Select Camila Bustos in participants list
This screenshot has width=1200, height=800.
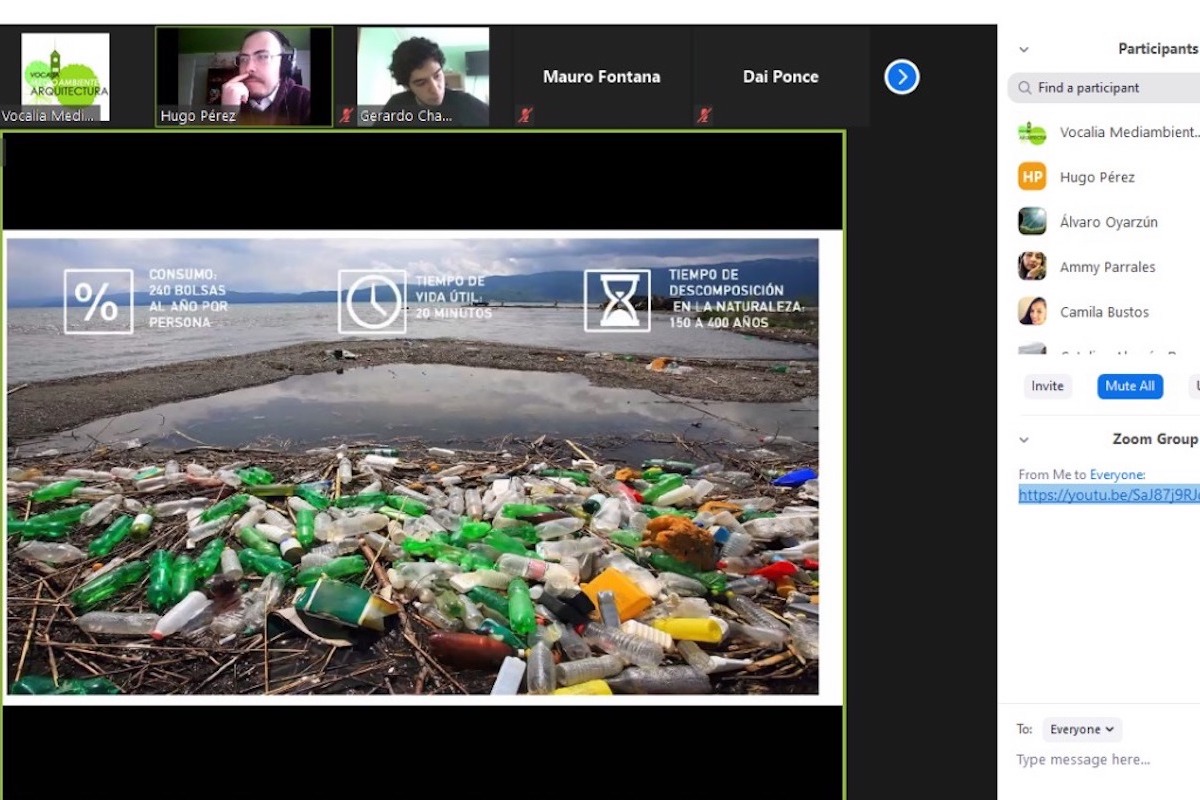tap(1105, 312)
